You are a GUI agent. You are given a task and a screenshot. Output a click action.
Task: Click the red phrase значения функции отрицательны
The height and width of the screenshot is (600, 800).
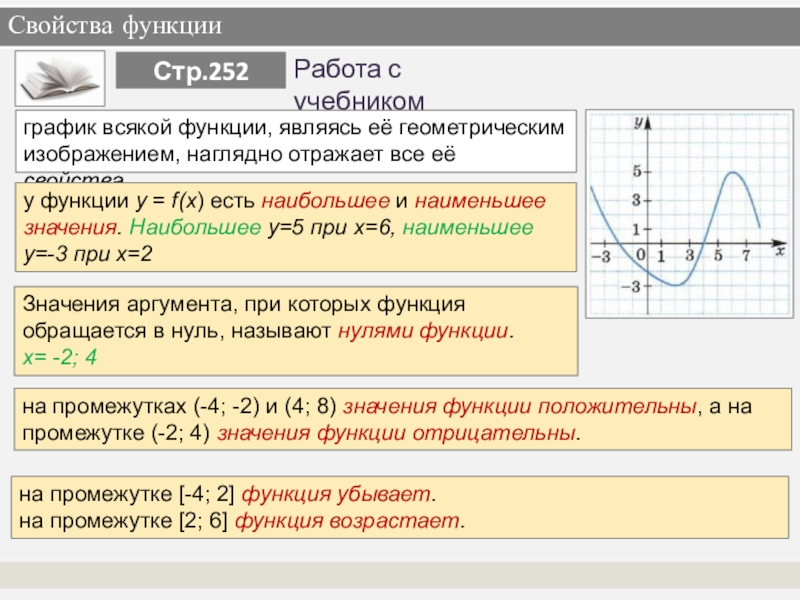(397, 435)
